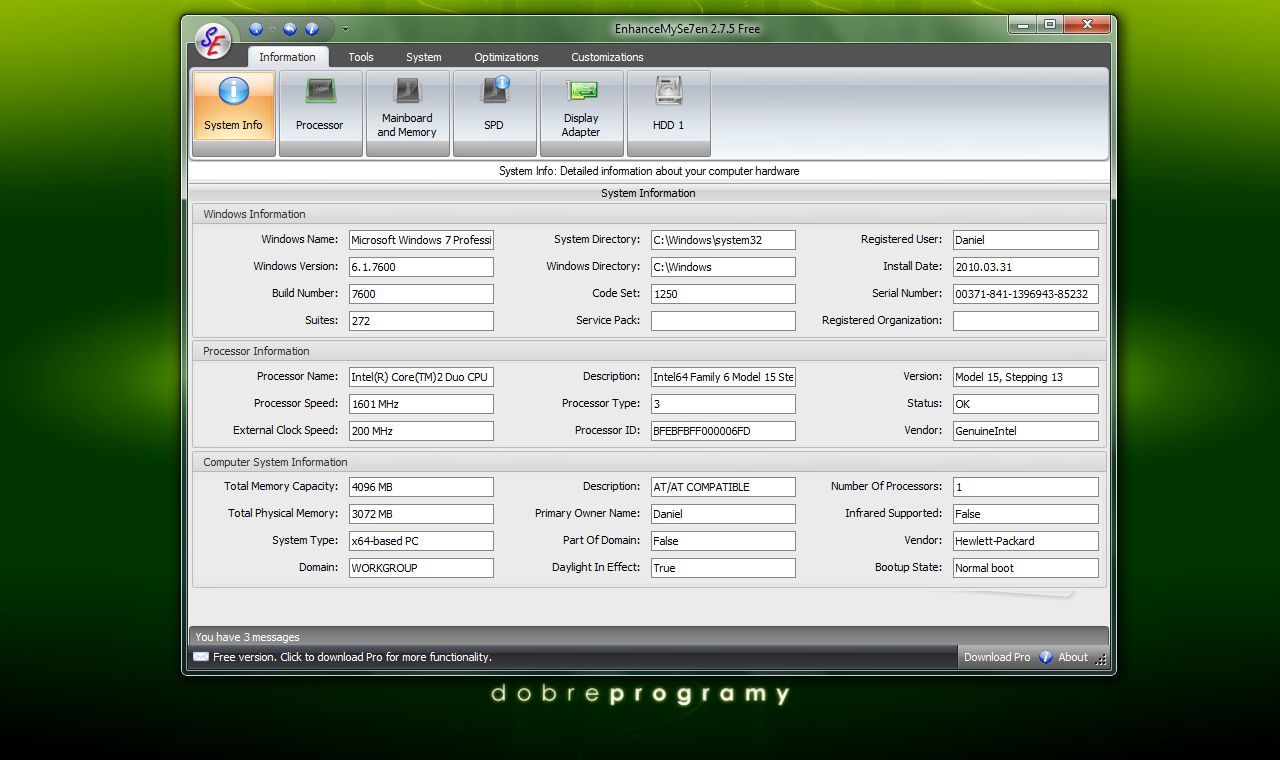
Task: Click the Download Pro button
Action: tap(996, 657)
